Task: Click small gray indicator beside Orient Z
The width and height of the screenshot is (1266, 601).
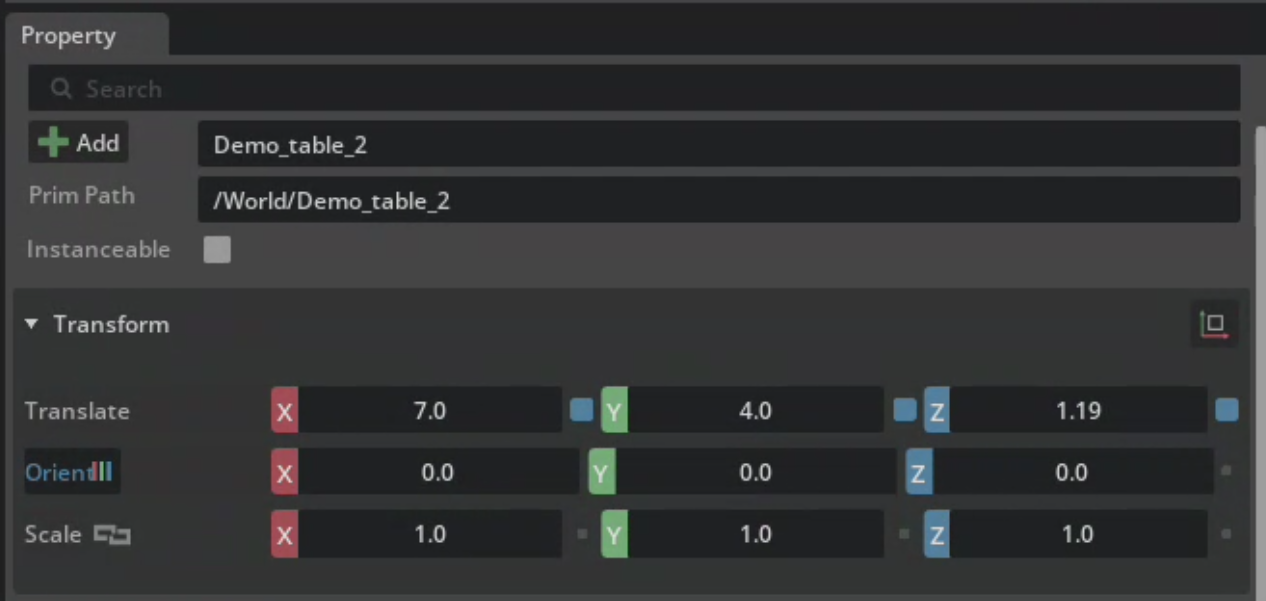Action: [1227, 471]
